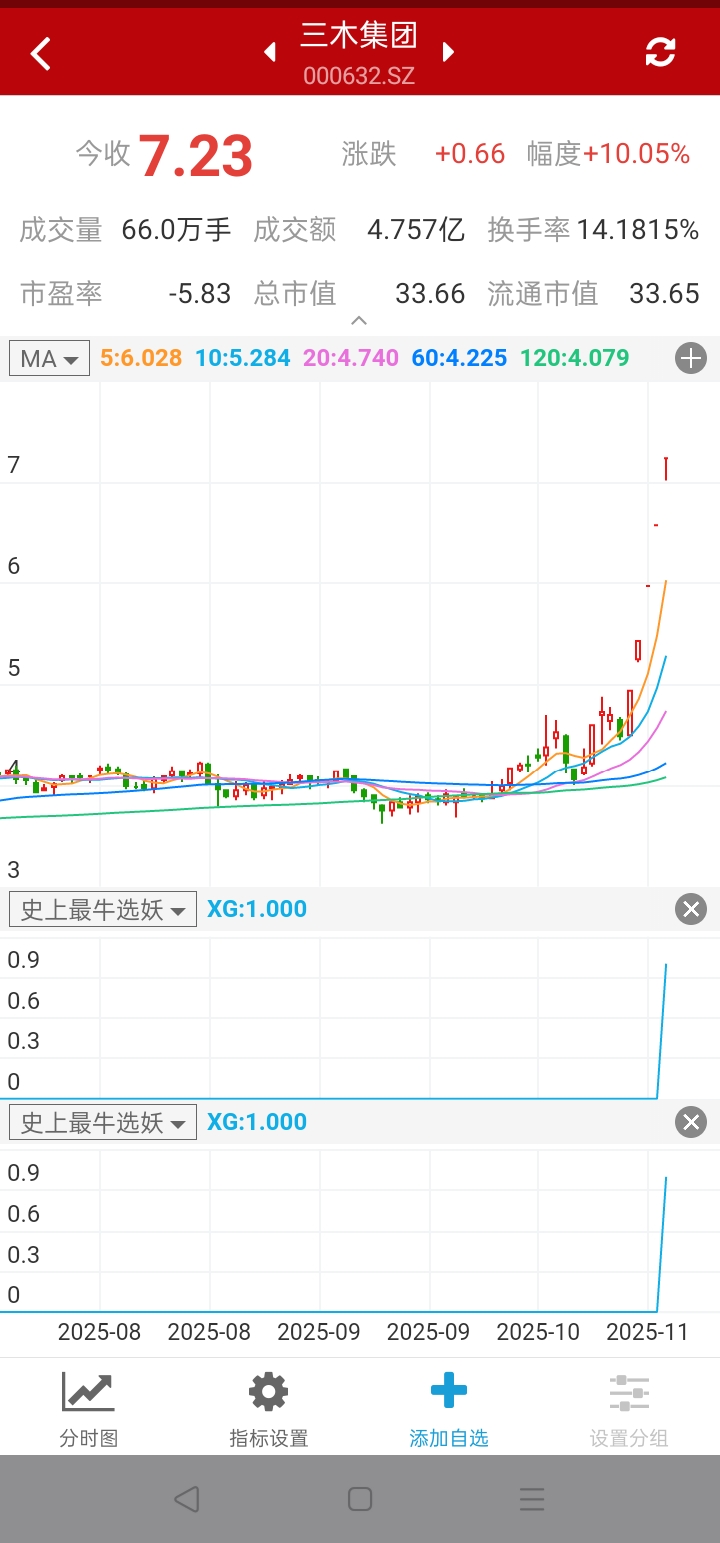720x1543 pixels.
Task: Collapse quote details with chevron arrow
Action: (x=359, y=321)
